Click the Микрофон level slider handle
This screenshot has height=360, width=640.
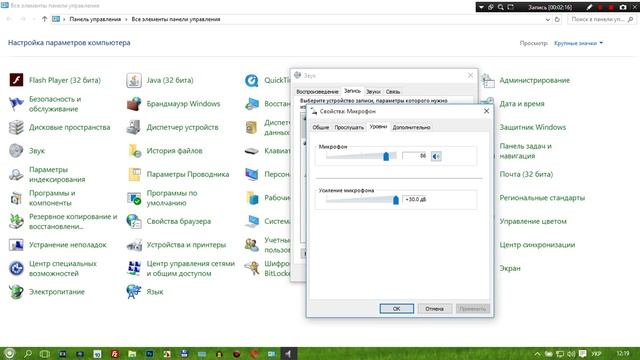point(386,156)
